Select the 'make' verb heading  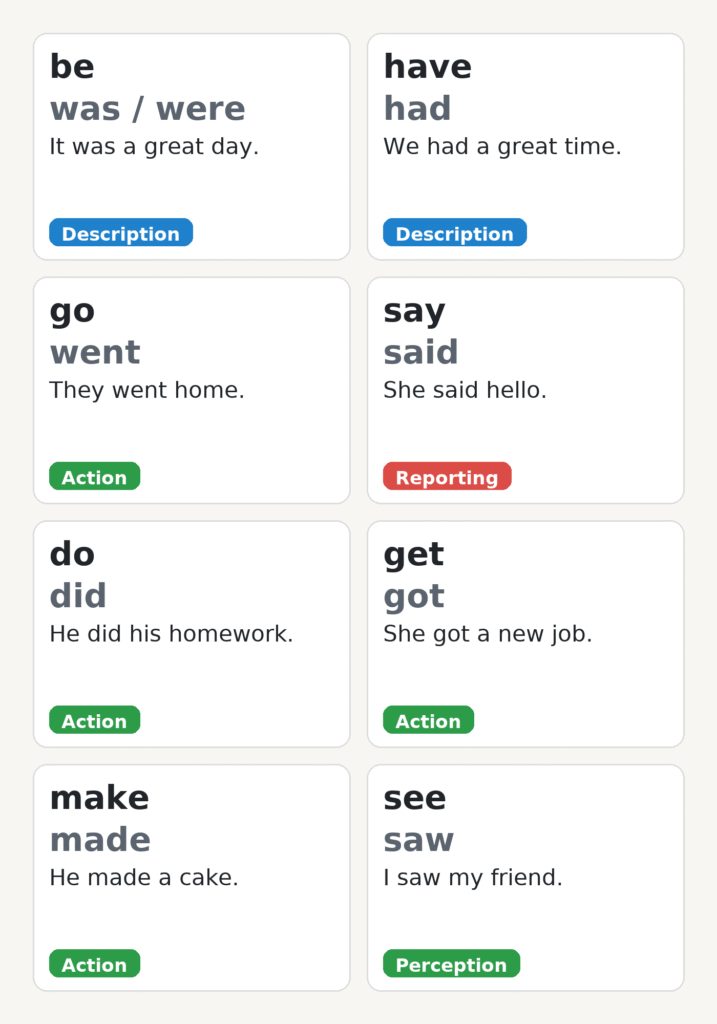coord(99,798)
